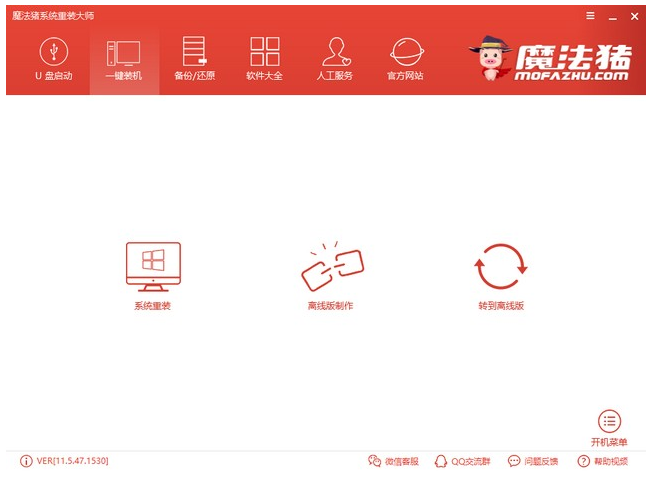The image size is (655, 496).
Task: Open the 备份/还原 tab
Action: coord(195,59)
